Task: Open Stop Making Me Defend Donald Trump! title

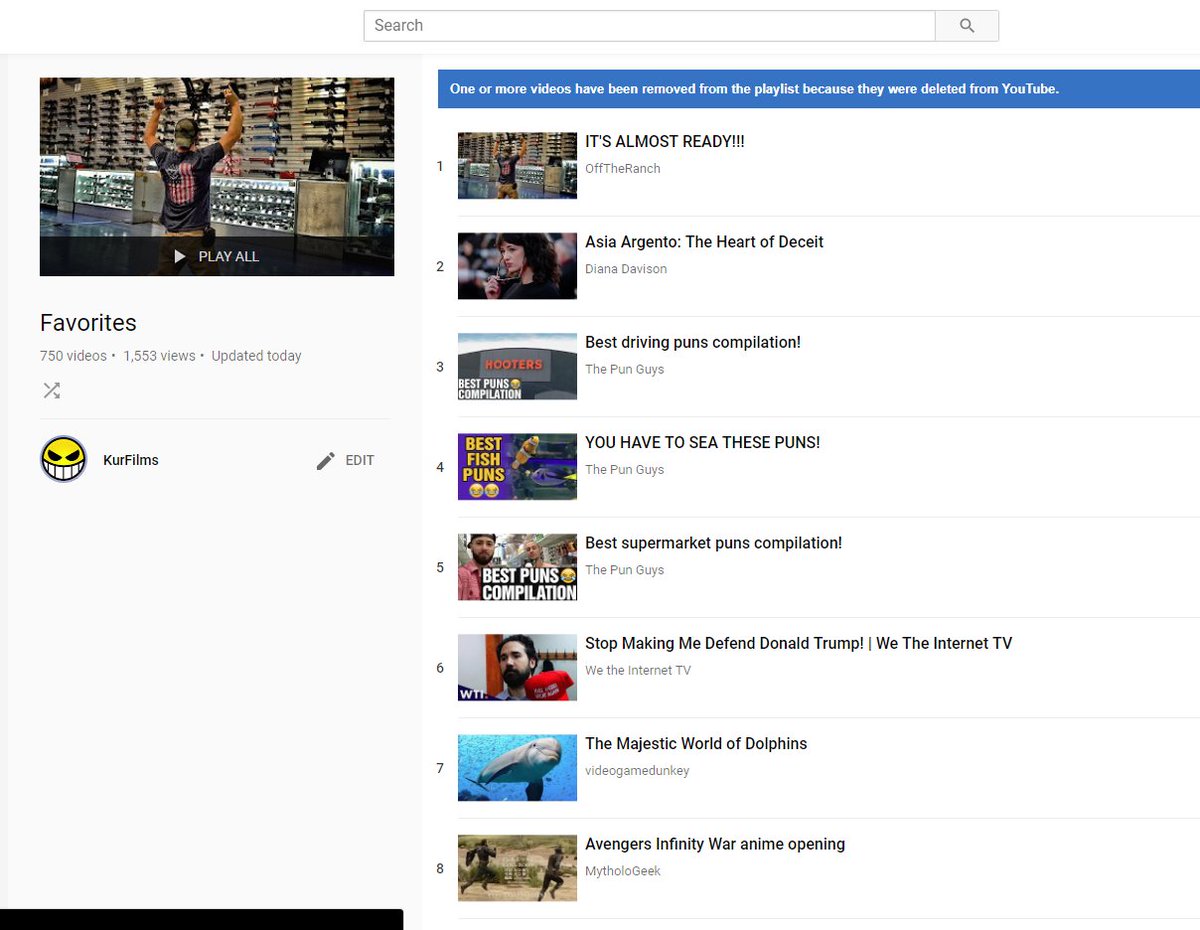Action: point(798,643)
